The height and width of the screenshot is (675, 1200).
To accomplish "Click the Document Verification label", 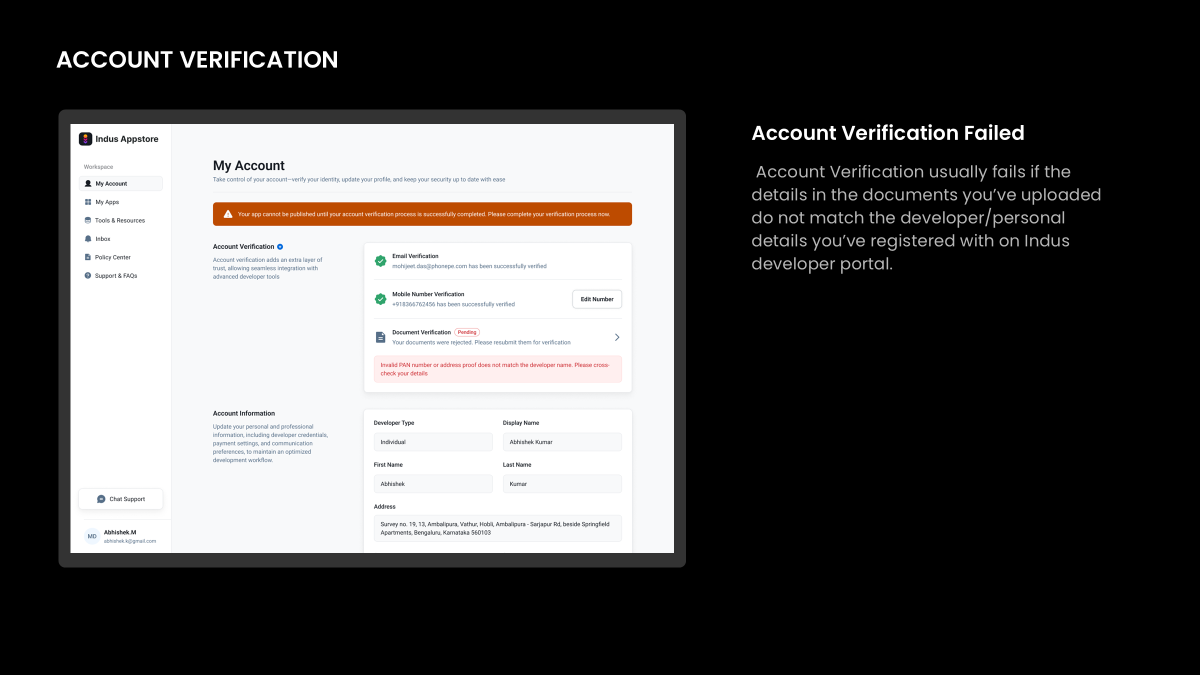I will (x=421, y=332).
